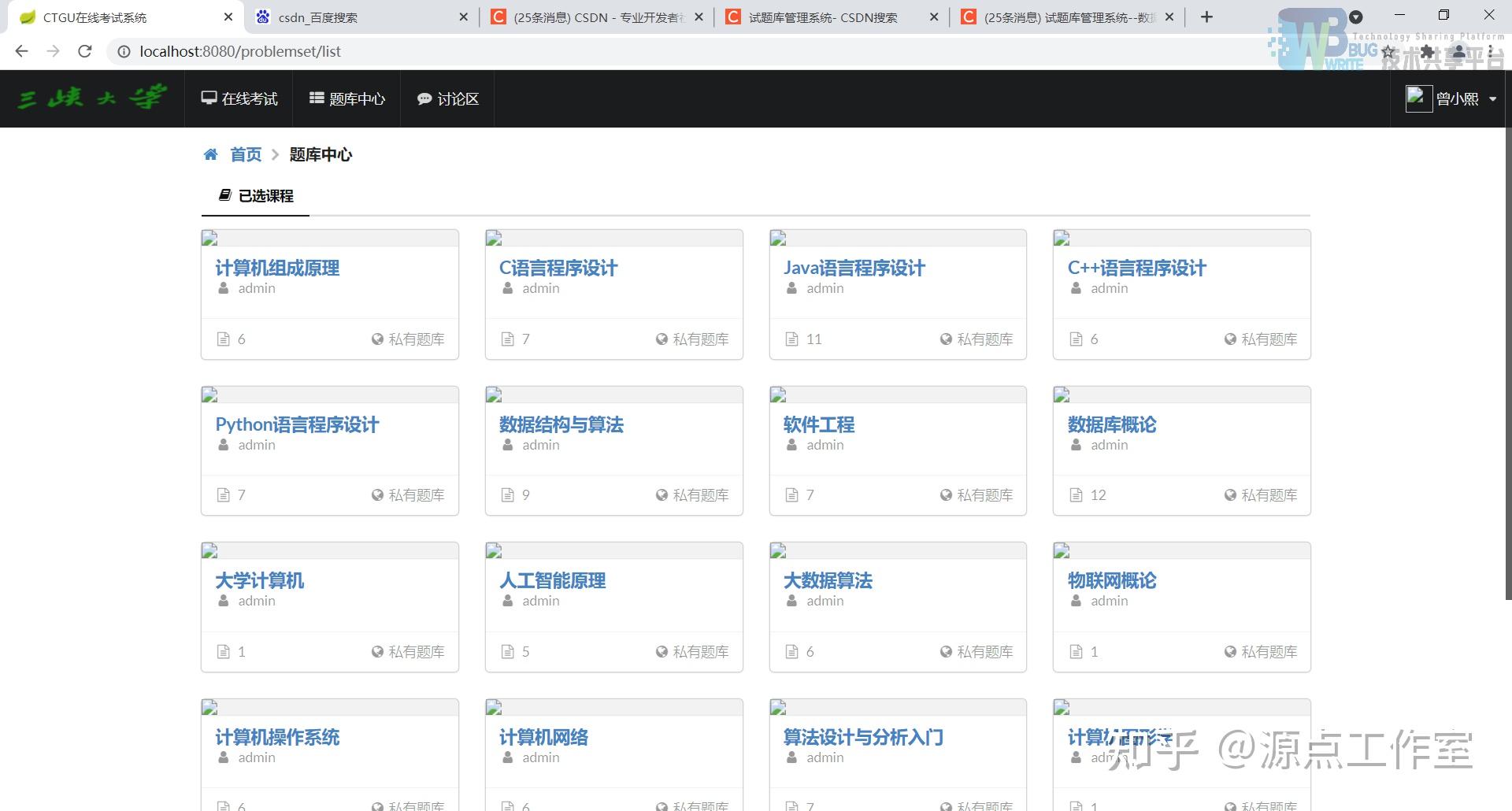
Task: Close the CTGU在线考试系统 browser tab
Action: pos(228,17)
